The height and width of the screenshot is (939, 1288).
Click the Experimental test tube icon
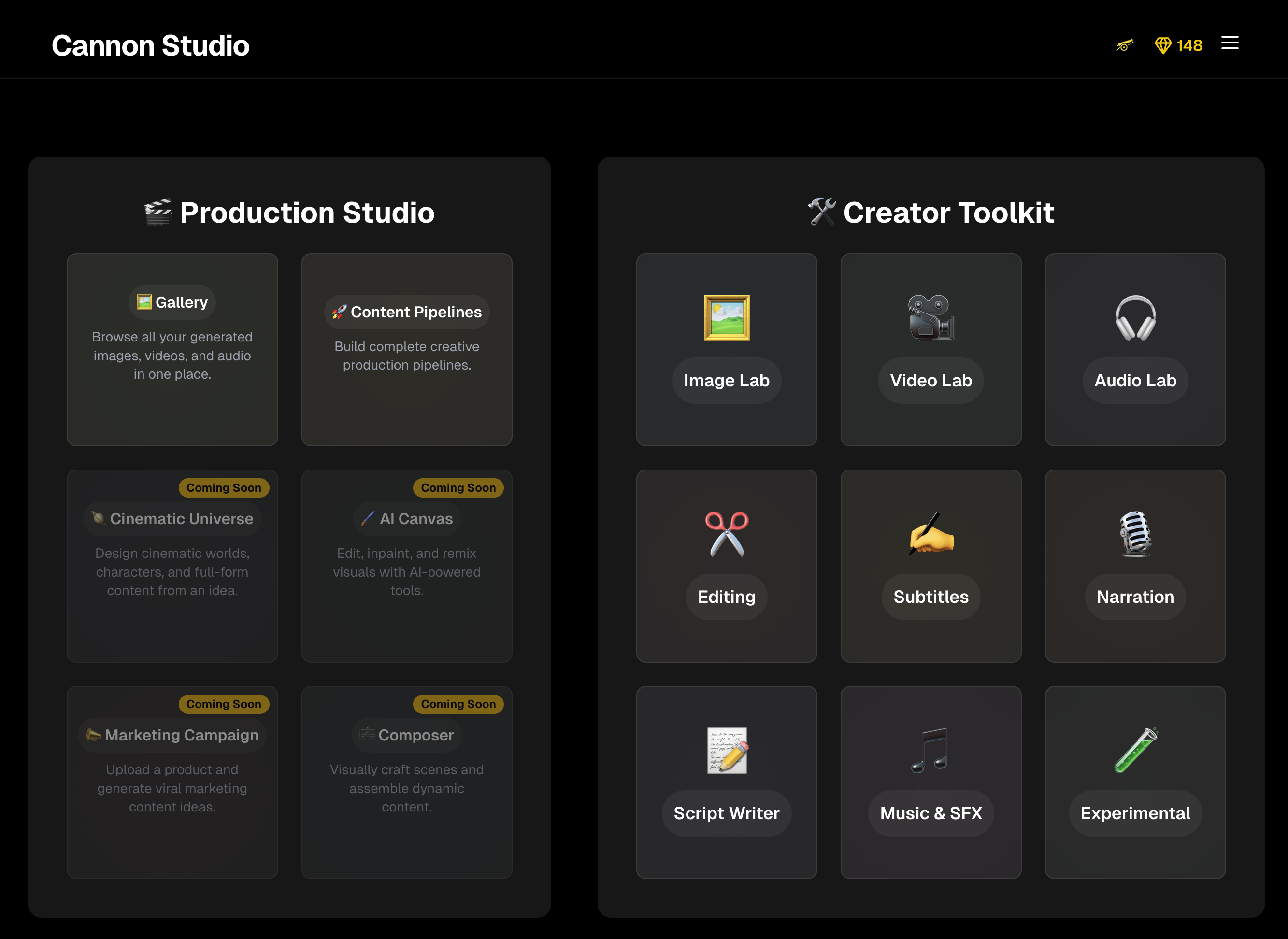1135,750
